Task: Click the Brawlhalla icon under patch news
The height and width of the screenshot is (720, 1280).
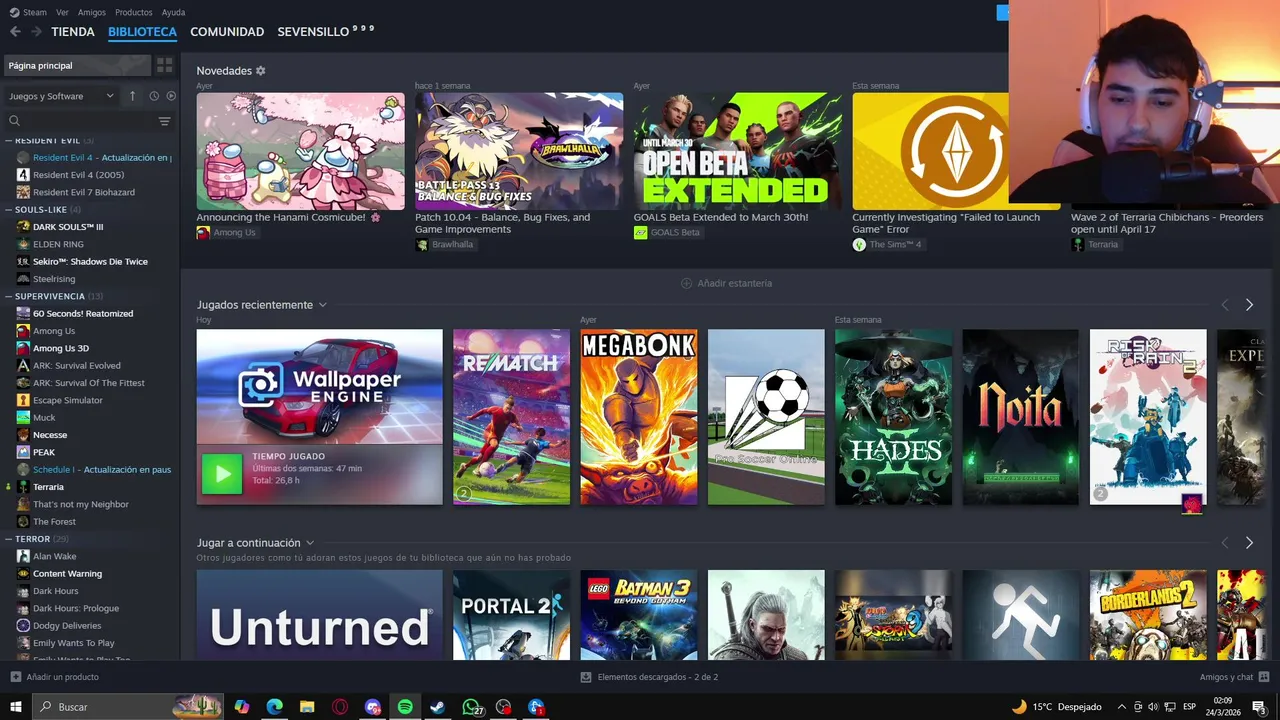Action: click(x=422, y=244)
